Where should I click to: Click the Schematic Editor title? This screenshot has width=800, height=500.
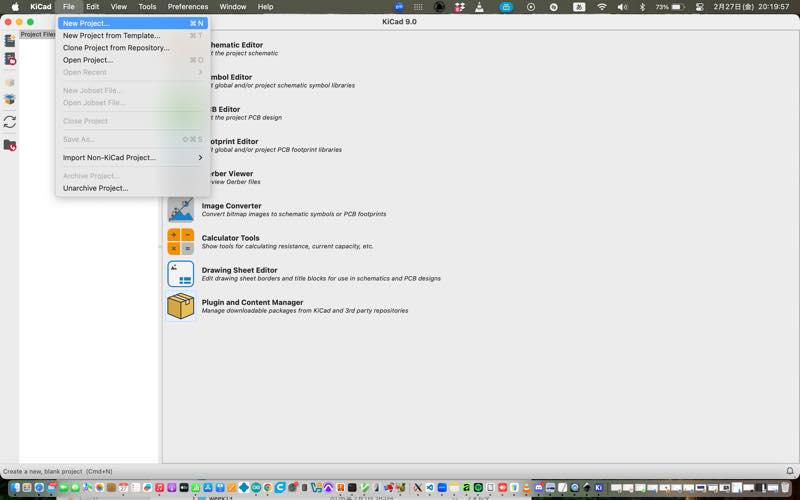pos(235,45)
